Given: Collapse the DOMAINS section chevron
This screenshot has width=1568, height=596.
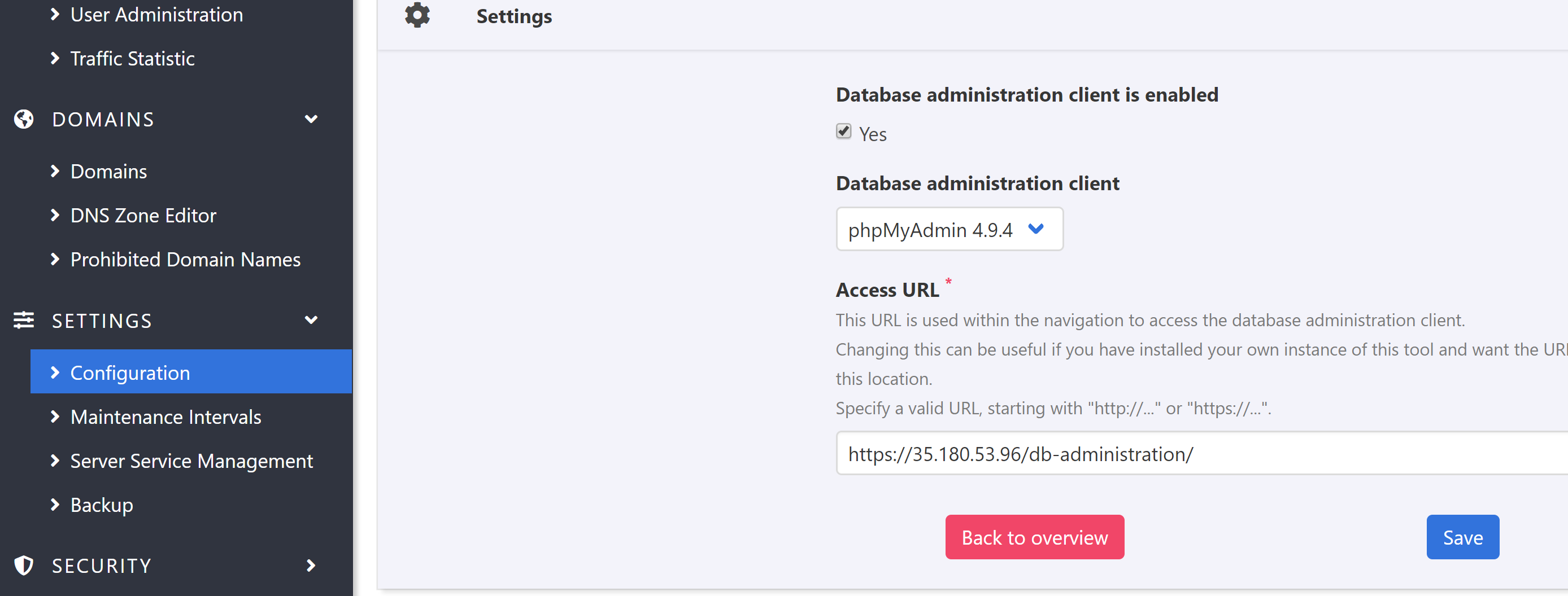Looking at the screenshot, I should coord(311,119).
